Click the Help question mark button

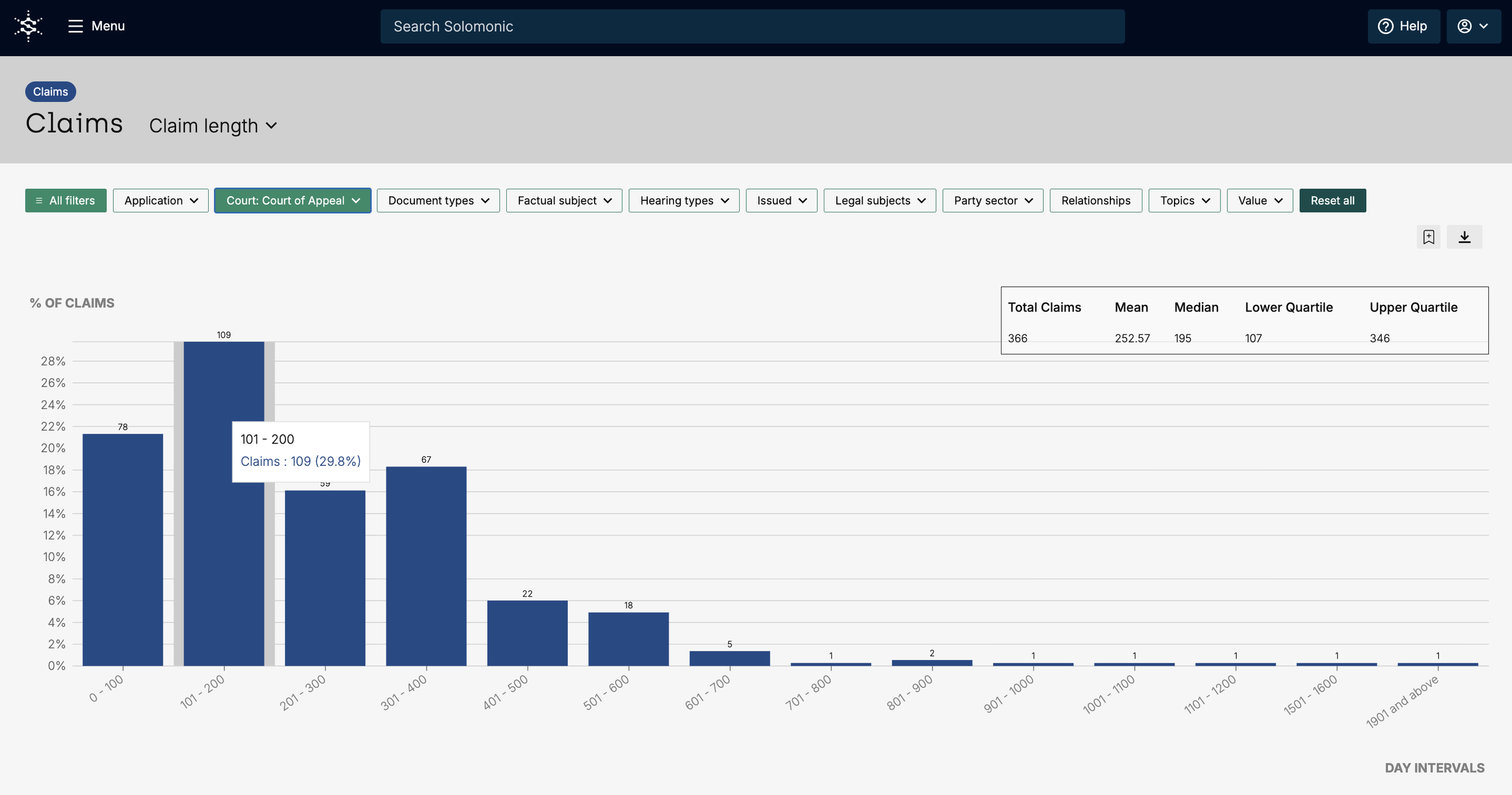tap(1403, 26)
